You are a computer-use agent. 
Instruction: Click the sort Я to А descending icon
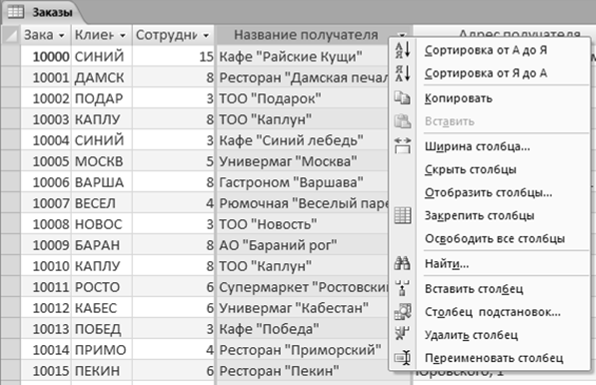[403, 73]
